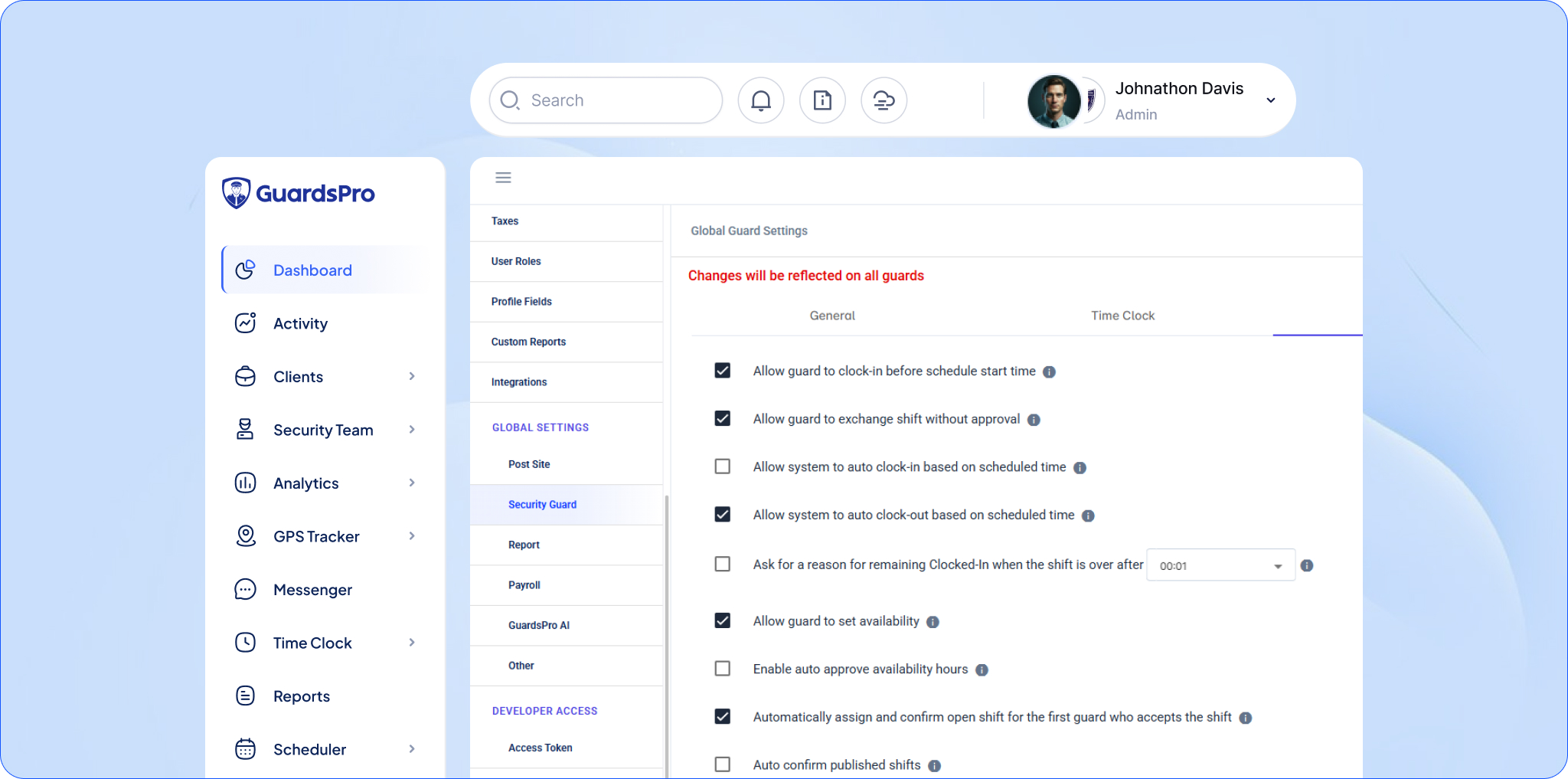
Task: Click info icon next to the 00:01 dropdown
Action: point(1307,565)
